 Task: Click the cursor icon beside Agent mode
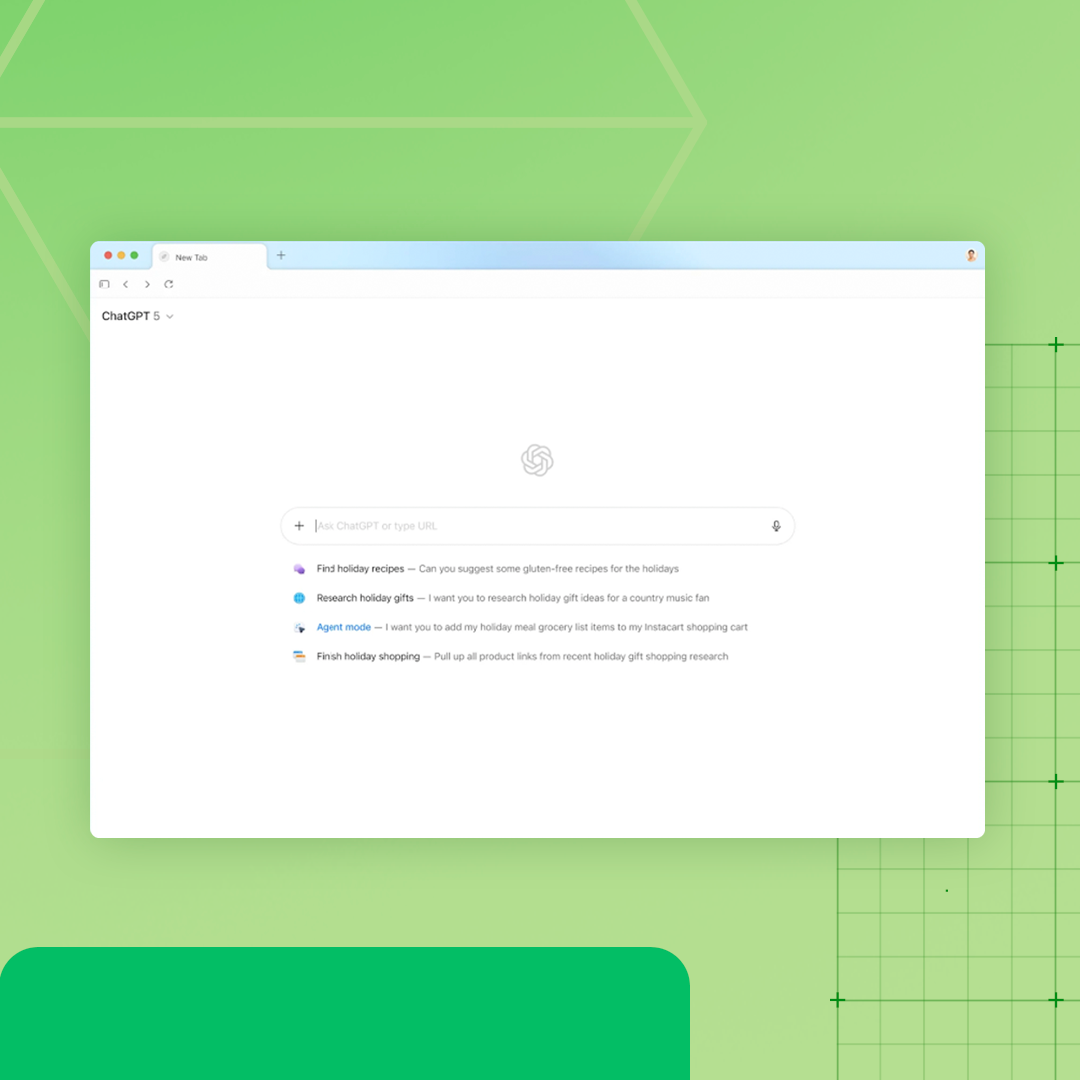(300, 627)
